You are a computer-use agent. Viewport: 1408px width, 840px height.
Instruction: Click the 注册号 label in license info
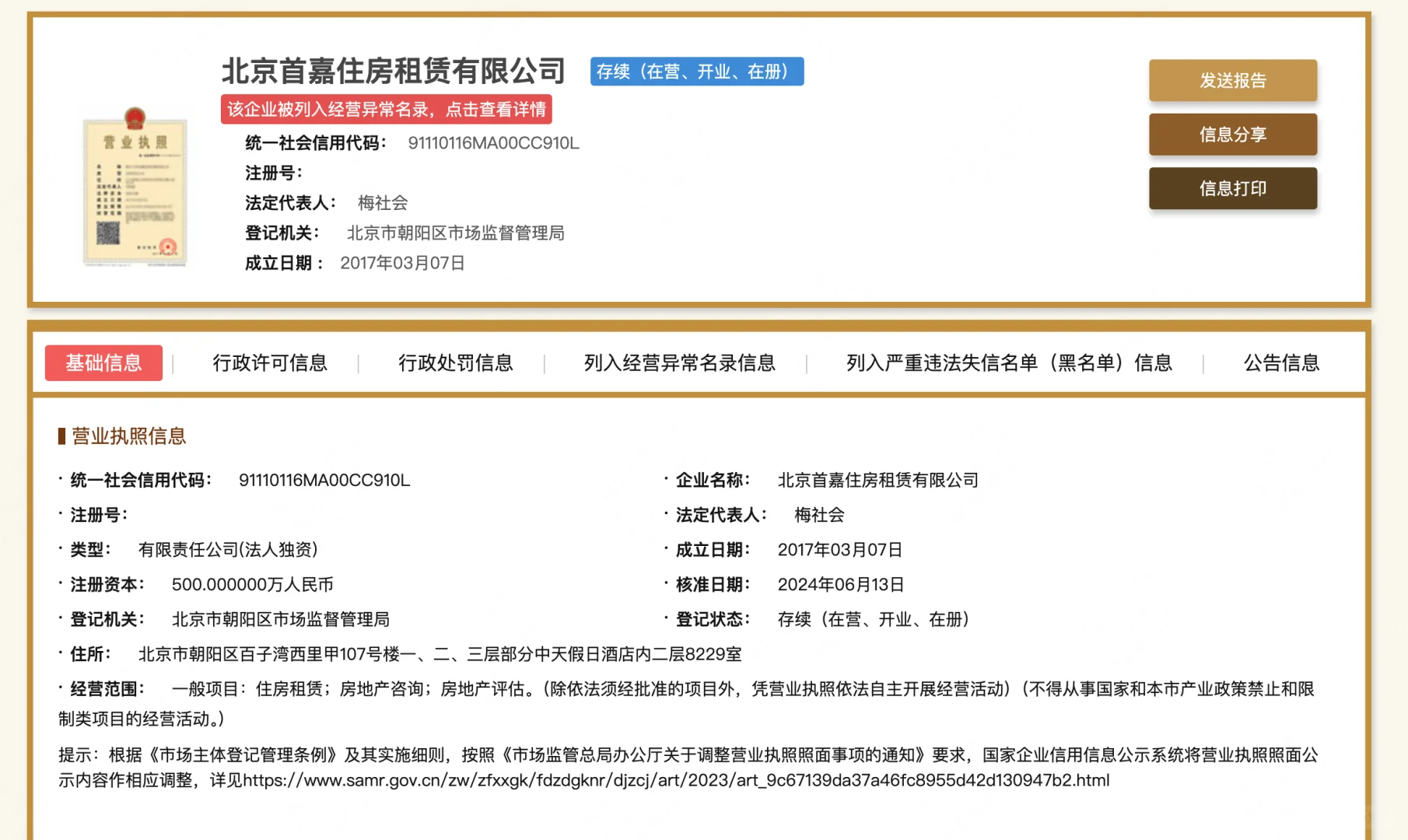pyautogui.click(x=99, y=515)
